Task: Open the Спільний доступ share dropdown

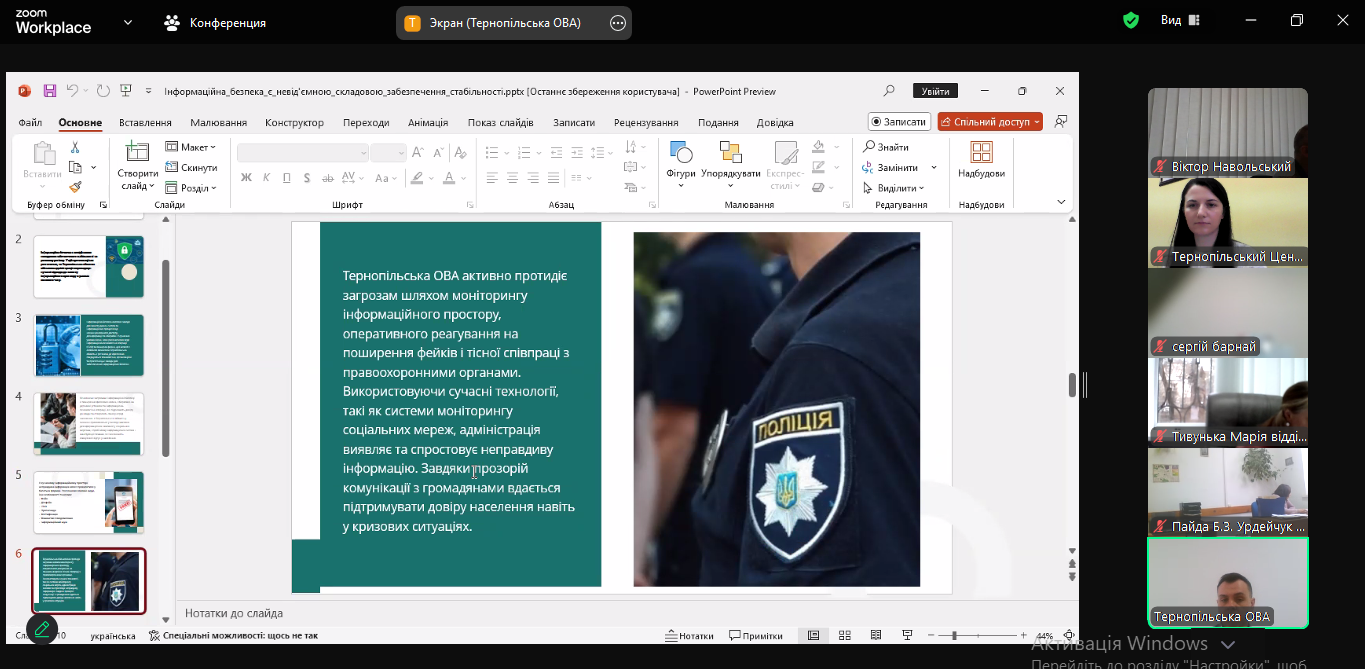Action: click(990, 122)
